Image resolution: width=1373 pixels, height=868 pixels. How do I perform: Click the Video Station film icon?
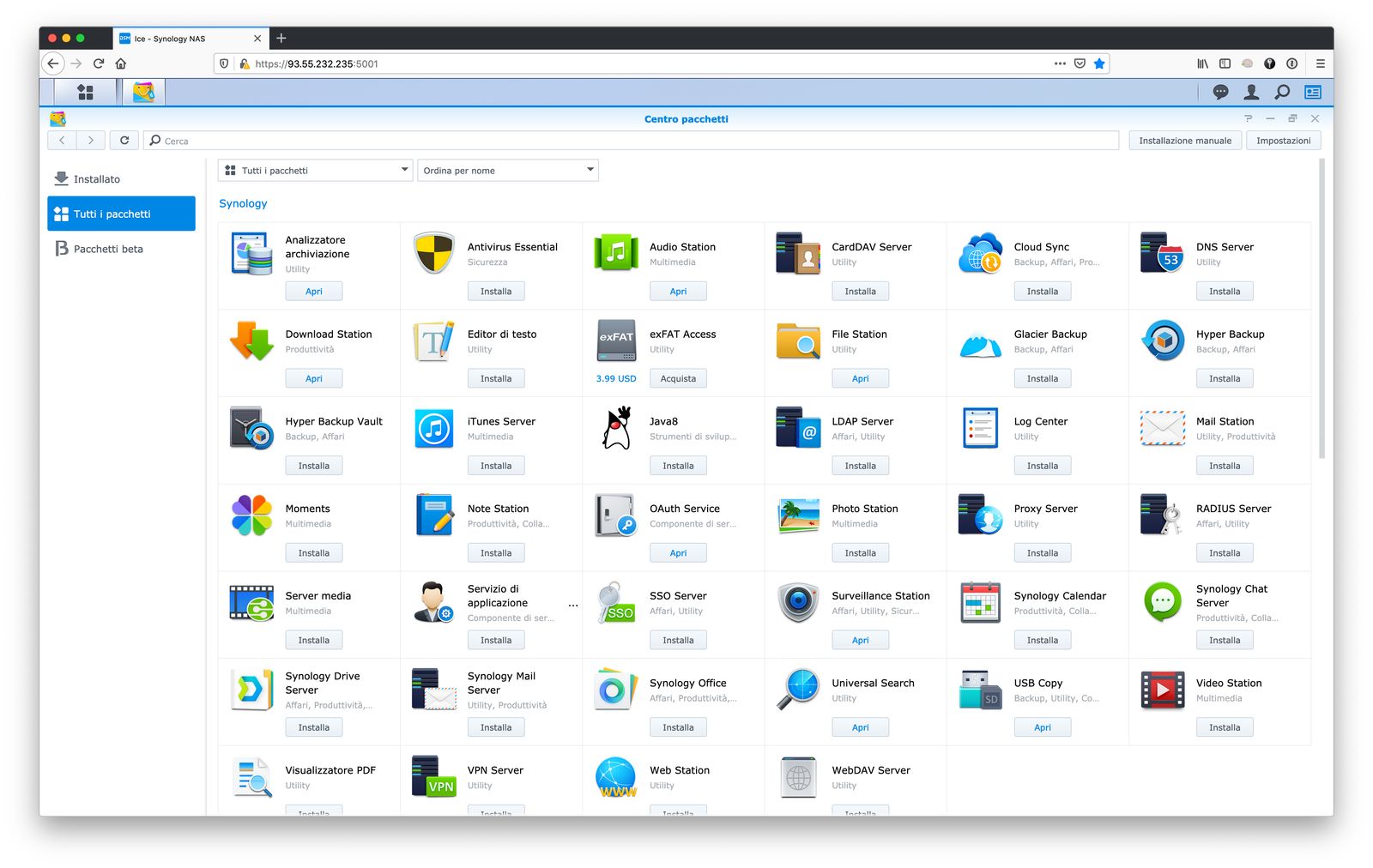(x=1163, y=690)
